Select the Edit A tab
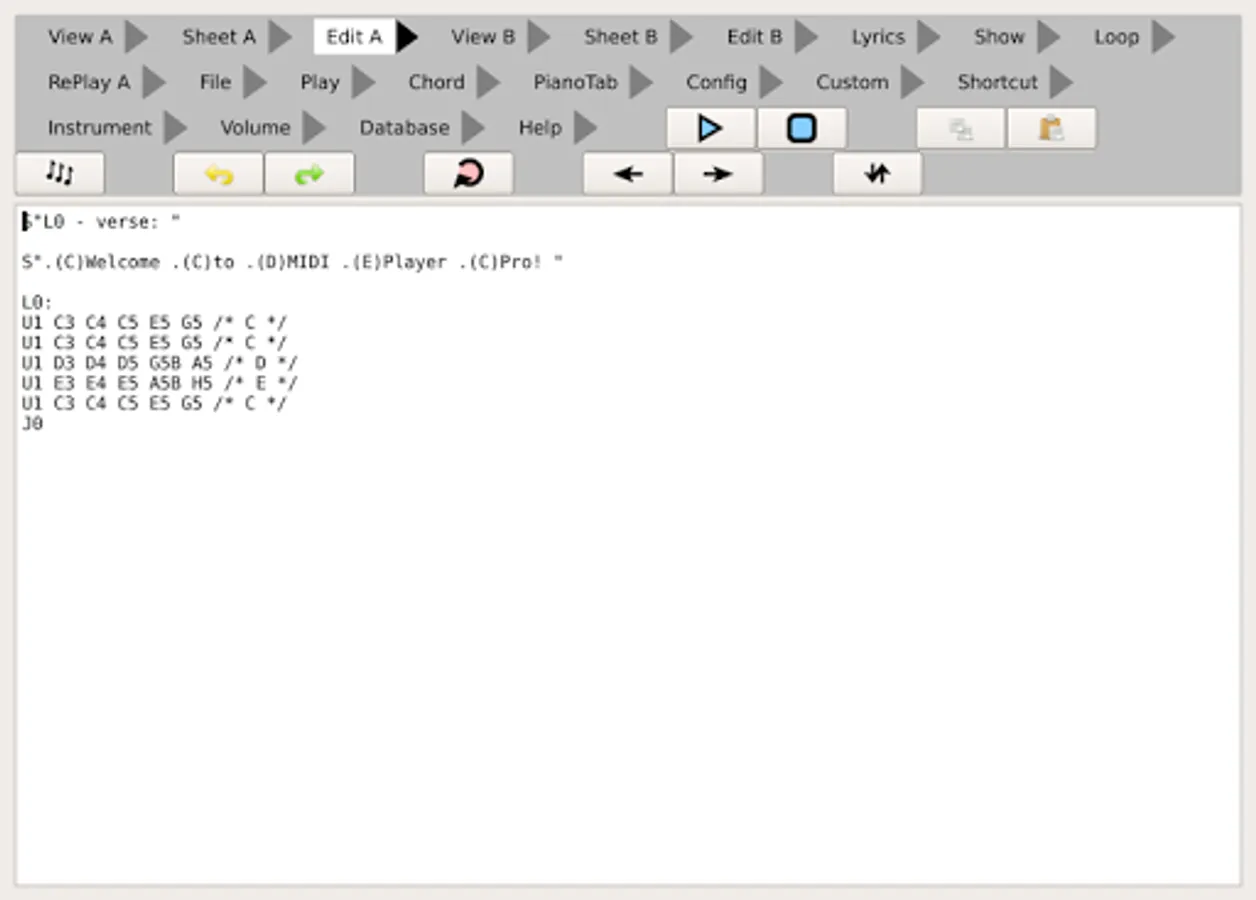 pos(354,37)
